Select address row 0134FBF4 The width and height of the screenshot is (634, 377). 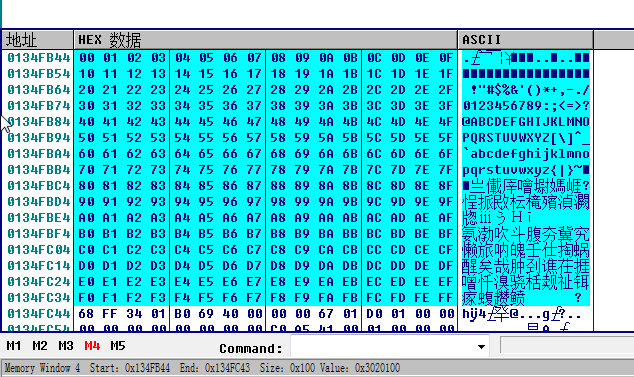(39, 234)
